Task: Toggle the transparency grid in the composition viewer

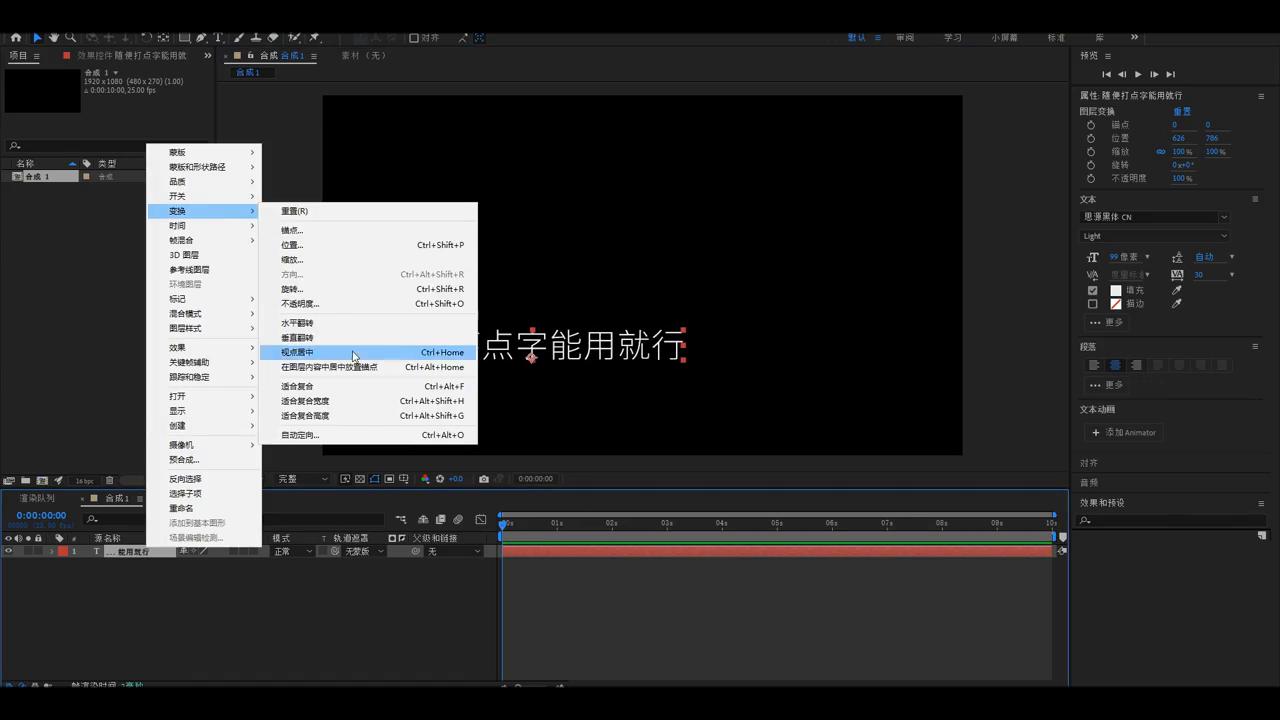Action: click(x=359, y=478)
